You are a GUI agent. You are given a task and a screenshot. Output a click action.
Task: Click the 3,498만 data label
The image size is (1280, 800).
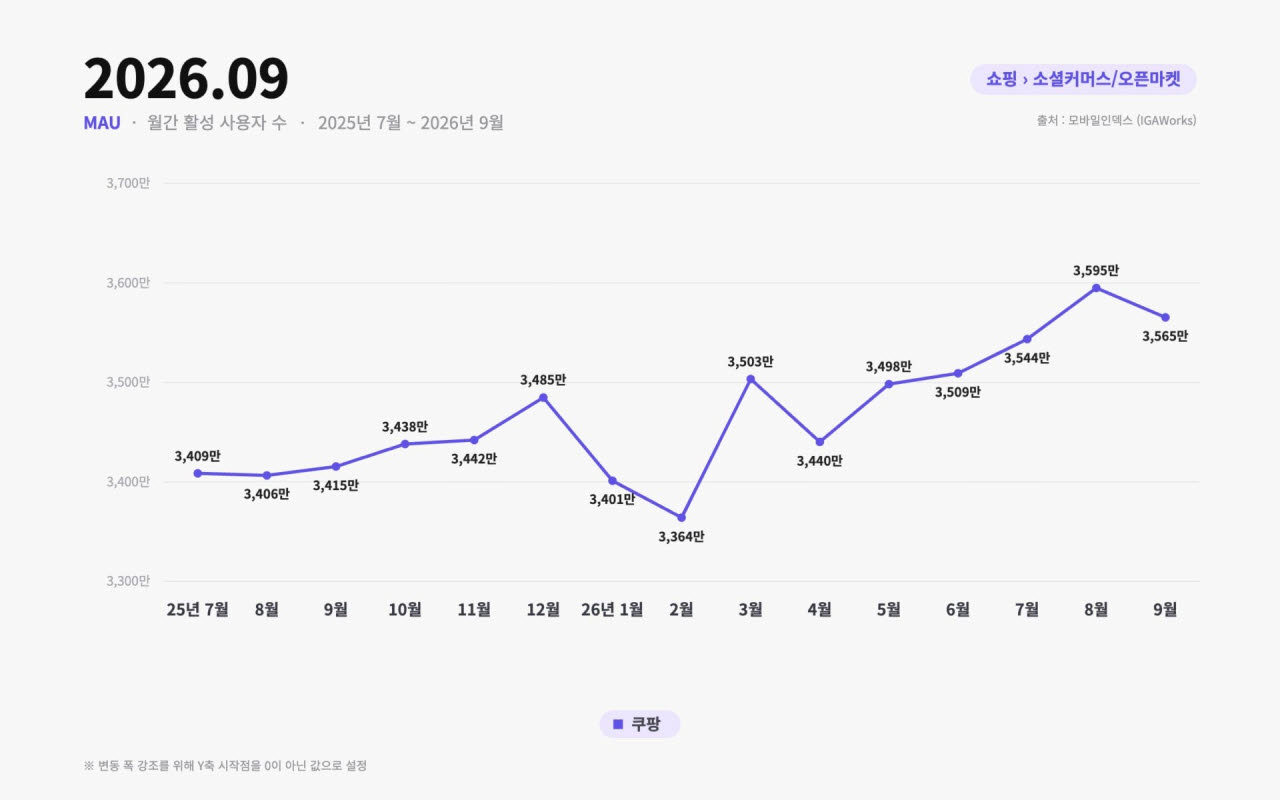[888, 367]
